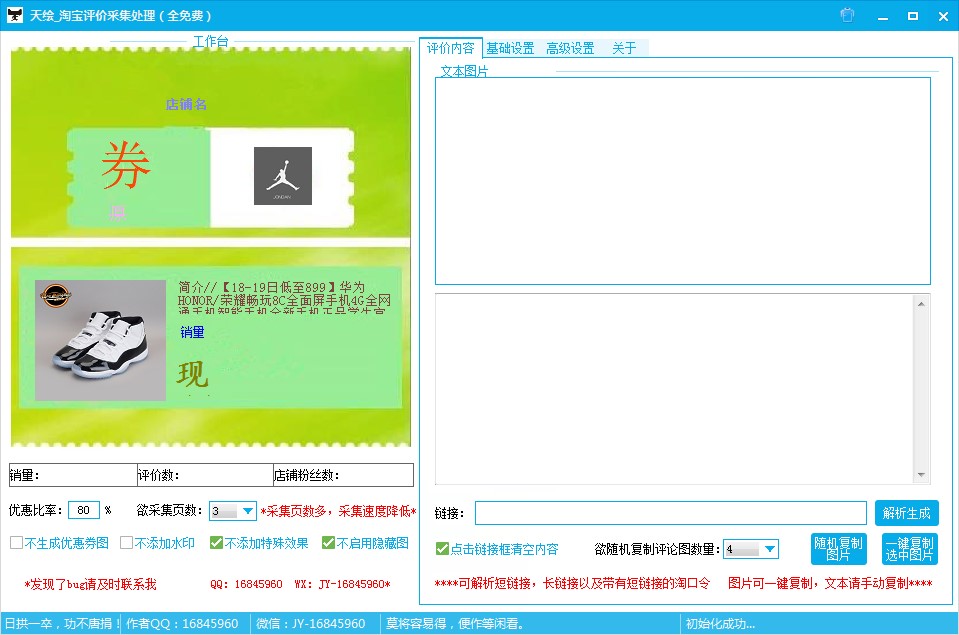Click the red *采集页数多，采集速度降低* warning
The height and width of the screenshot is (635, 959).
tap(339, 511)
